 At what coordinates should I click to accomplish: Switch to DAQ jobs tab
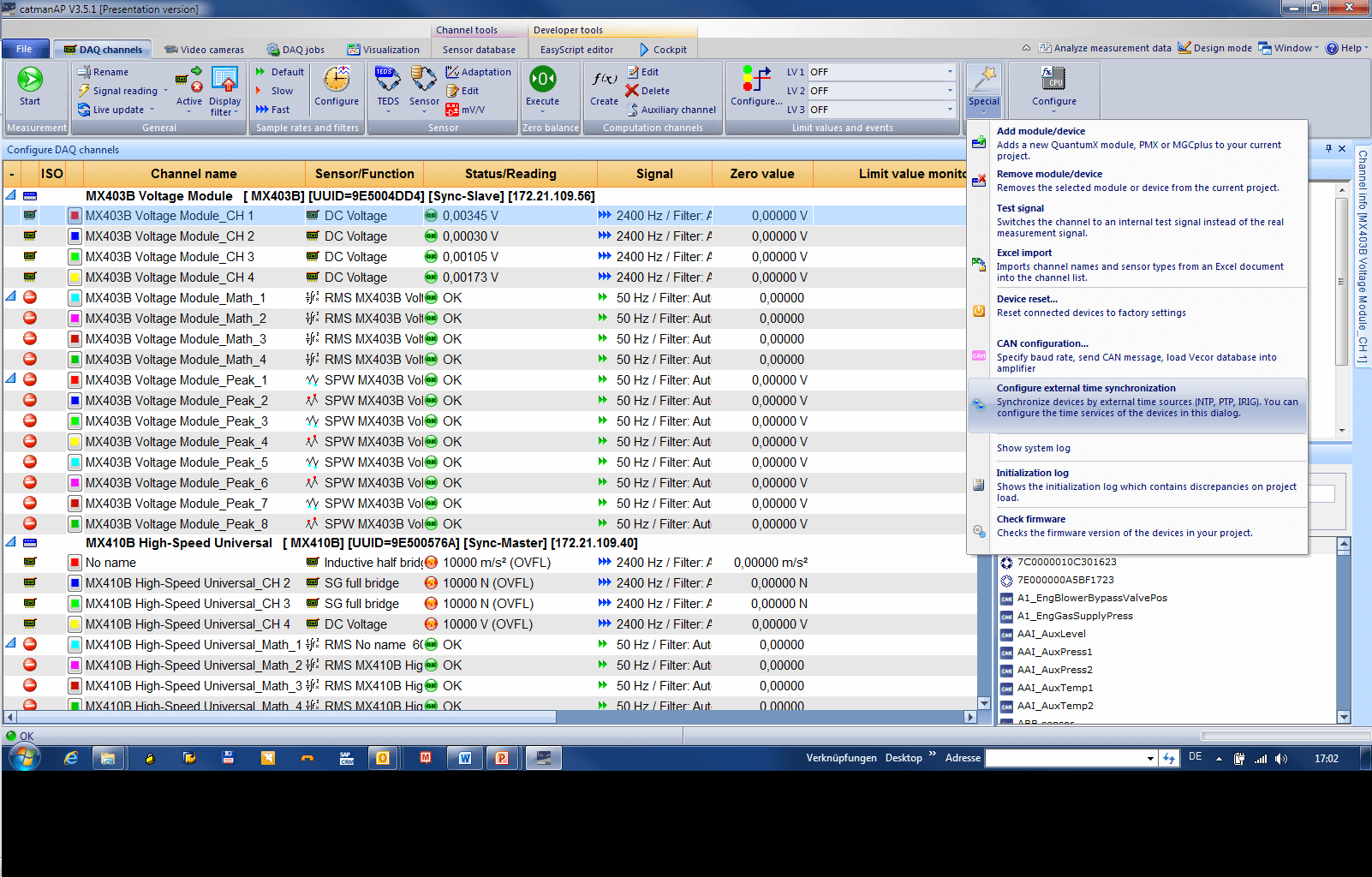coord(295,50)
